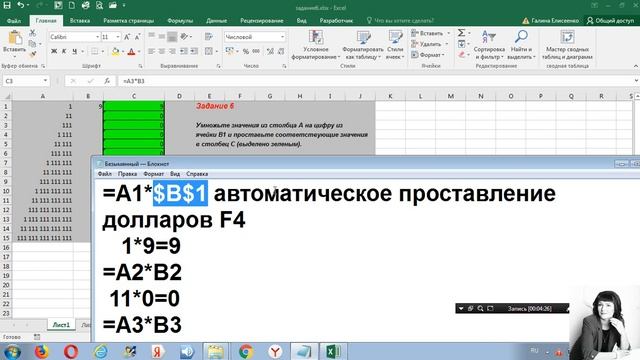Screen dimensions: 640x360
Task: Switch to the Разработчик tab
Action: click(x=336, y=20)
